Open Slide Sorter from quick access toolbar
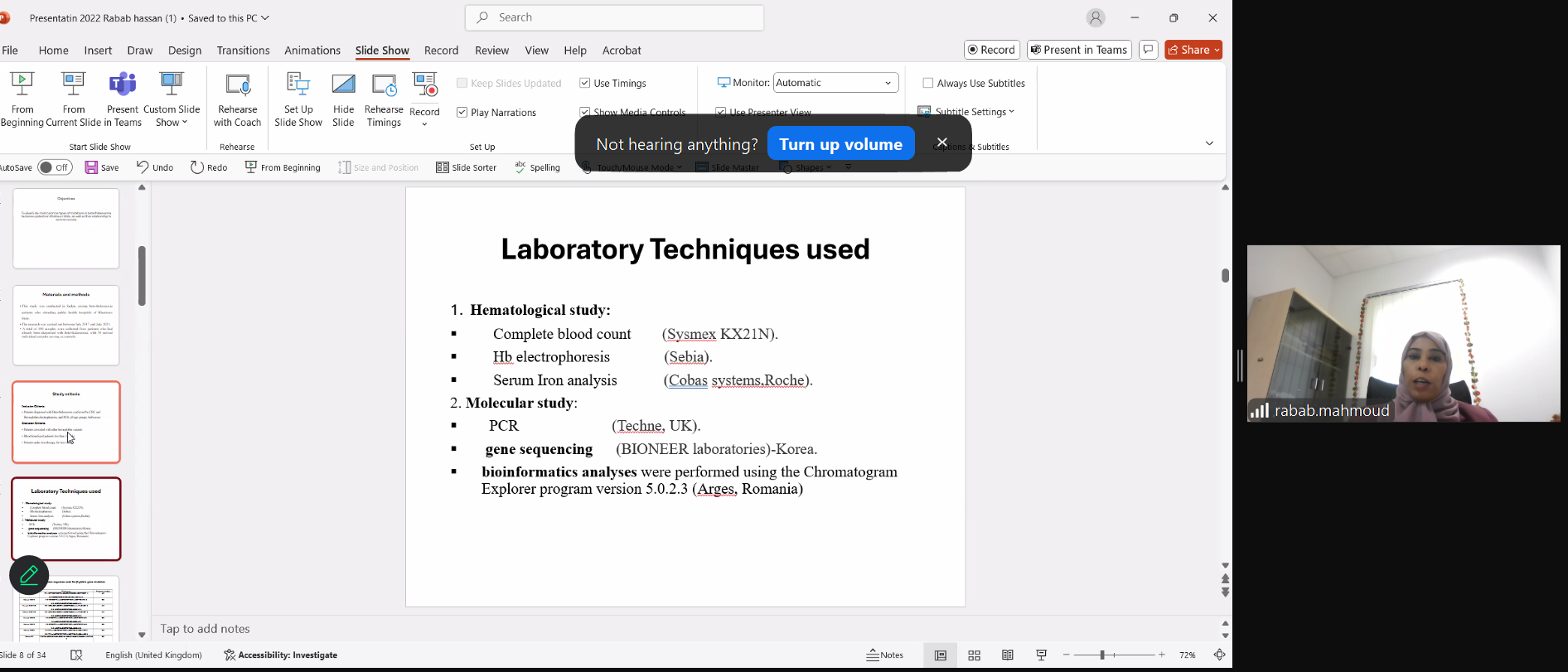 tap(467, 167)
